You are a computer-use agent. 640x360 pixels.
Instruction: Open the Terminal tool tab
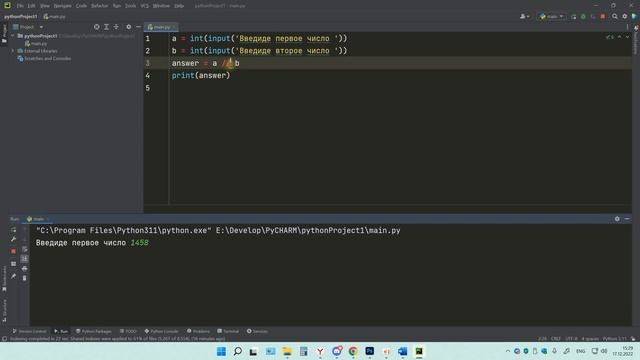click(x=228, y=331)
